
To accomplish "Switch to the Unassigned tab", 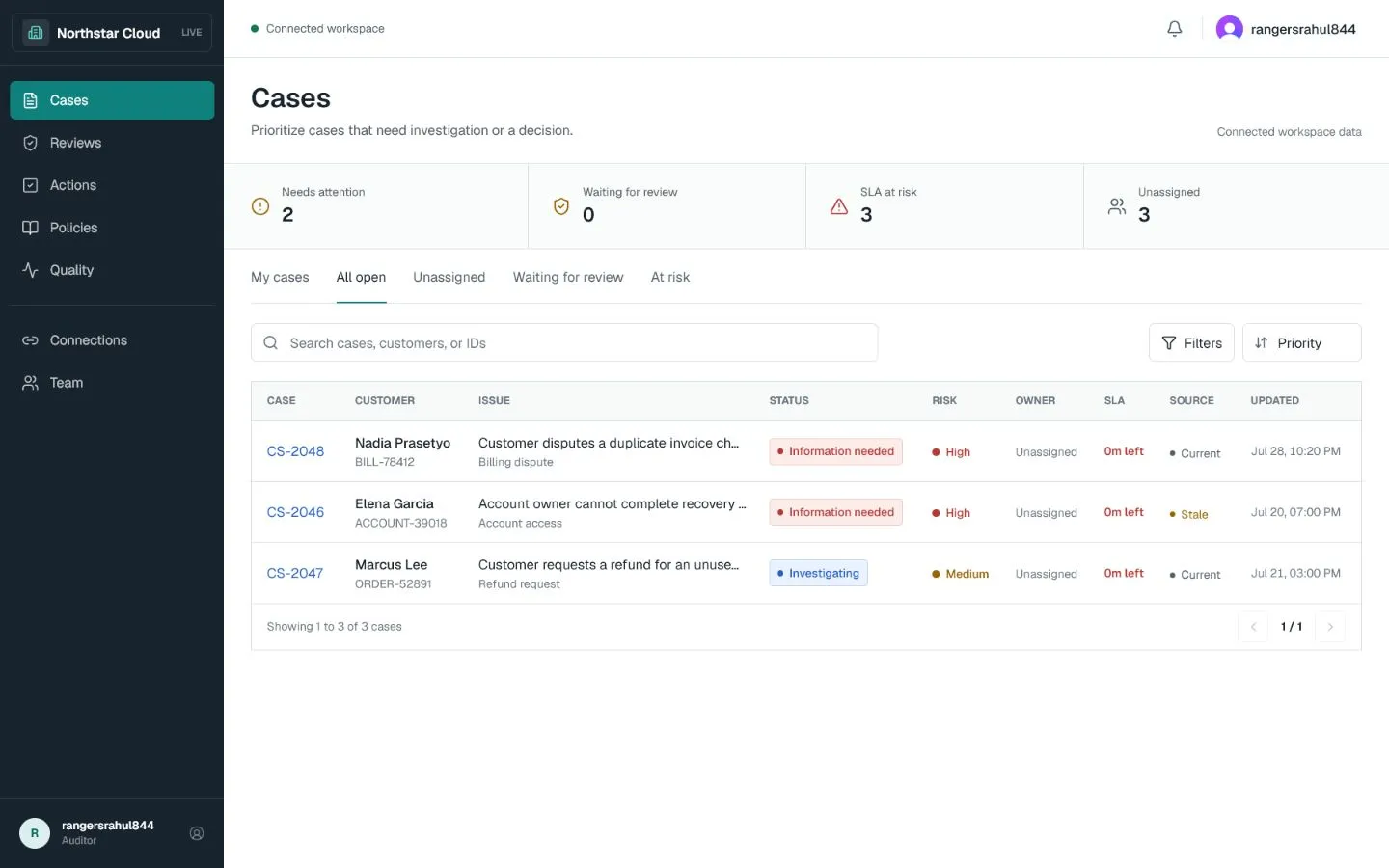I will click(x=449, y=277).
